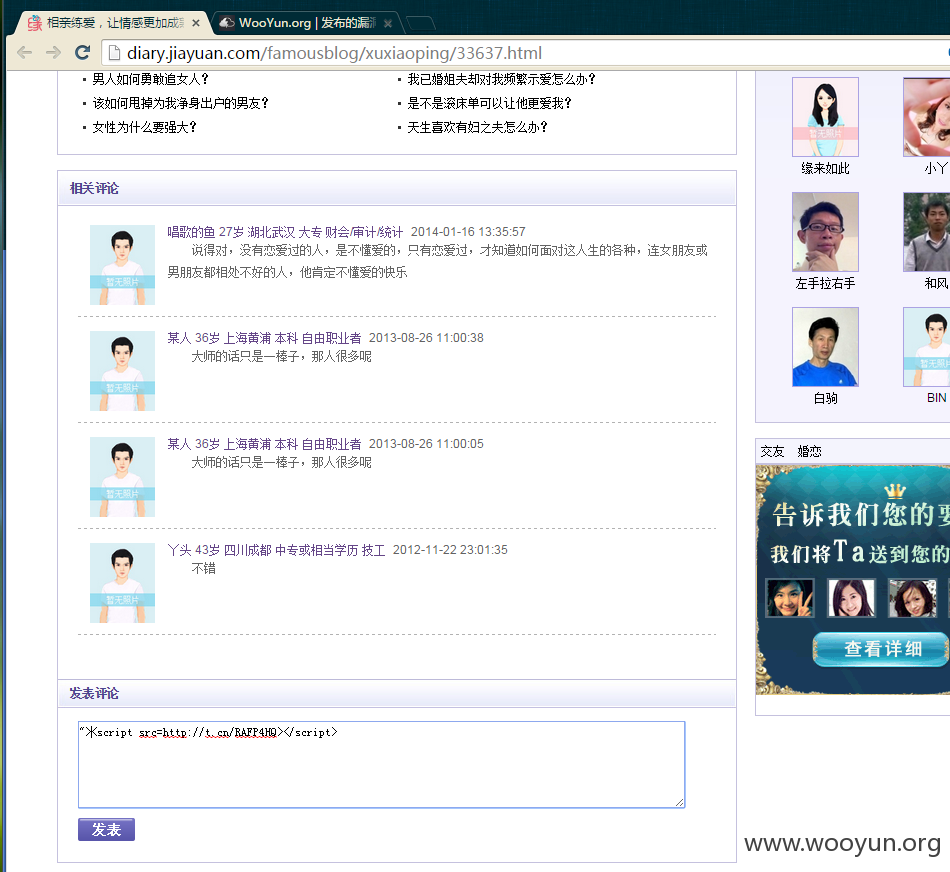Click the timestamp 2012-11-22 23:01:35
The image size is (950, 872).
point(450,550)
